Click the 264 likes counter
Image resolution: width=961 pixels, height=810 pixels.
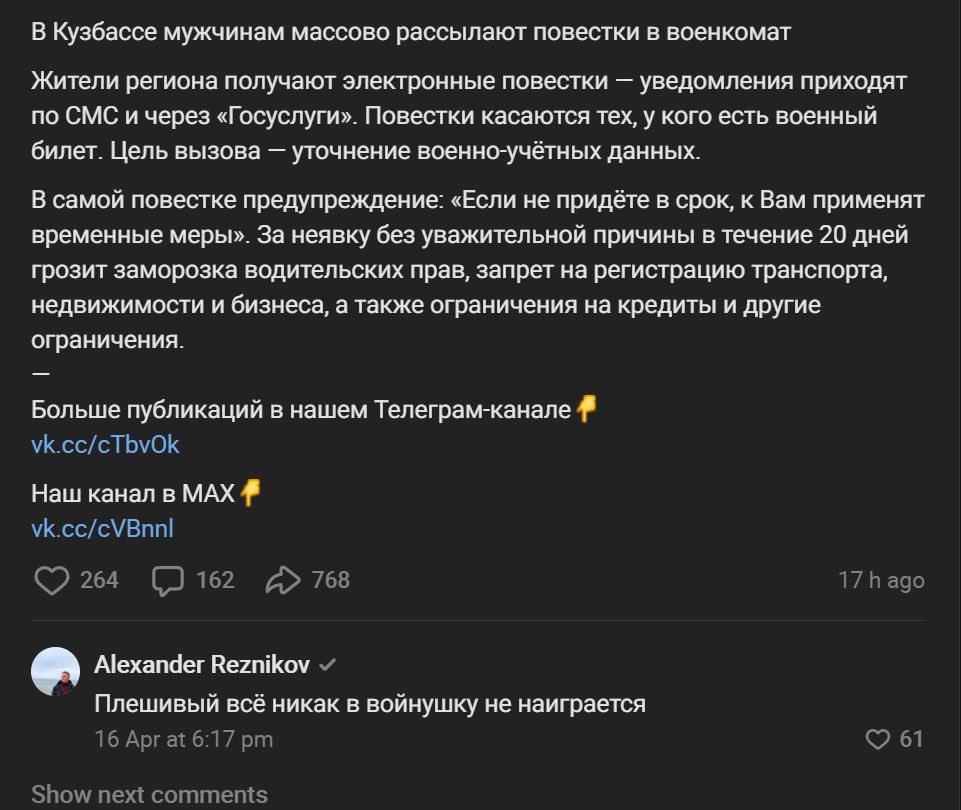[99, 580]
